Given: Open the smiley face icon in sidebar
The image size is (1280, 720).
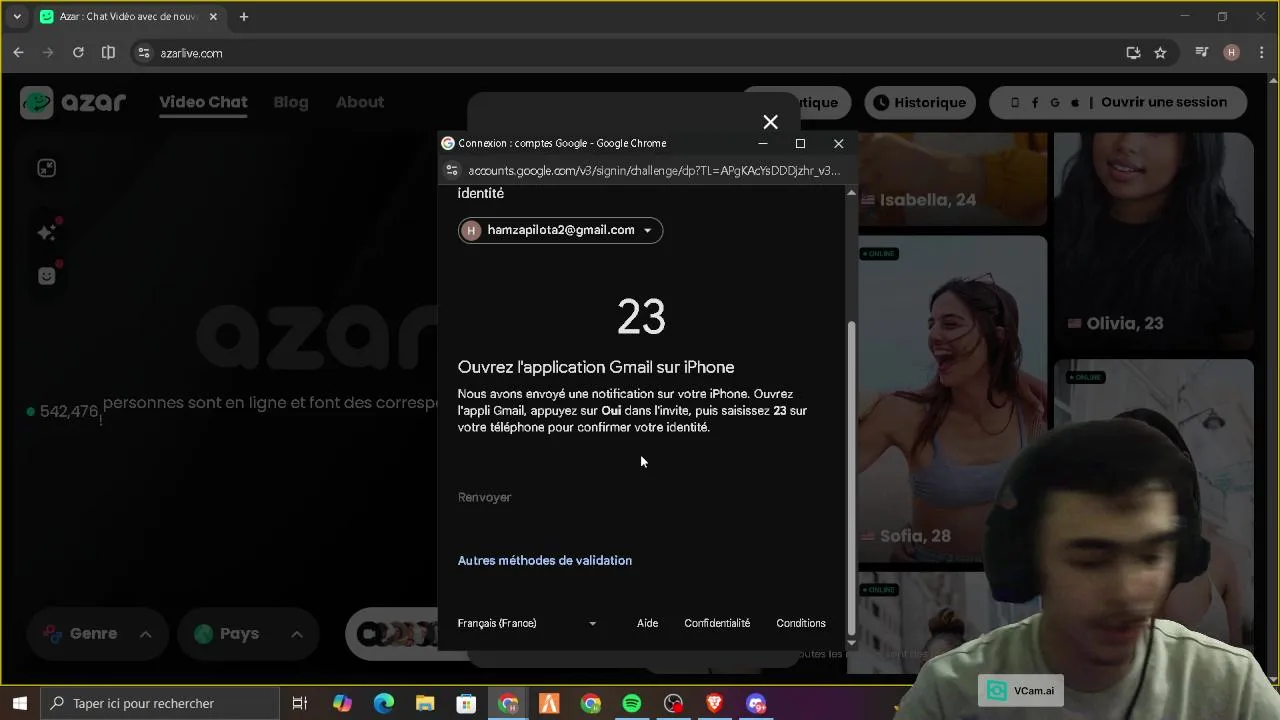Looking at the screenshot, I should tap(46, 276).
